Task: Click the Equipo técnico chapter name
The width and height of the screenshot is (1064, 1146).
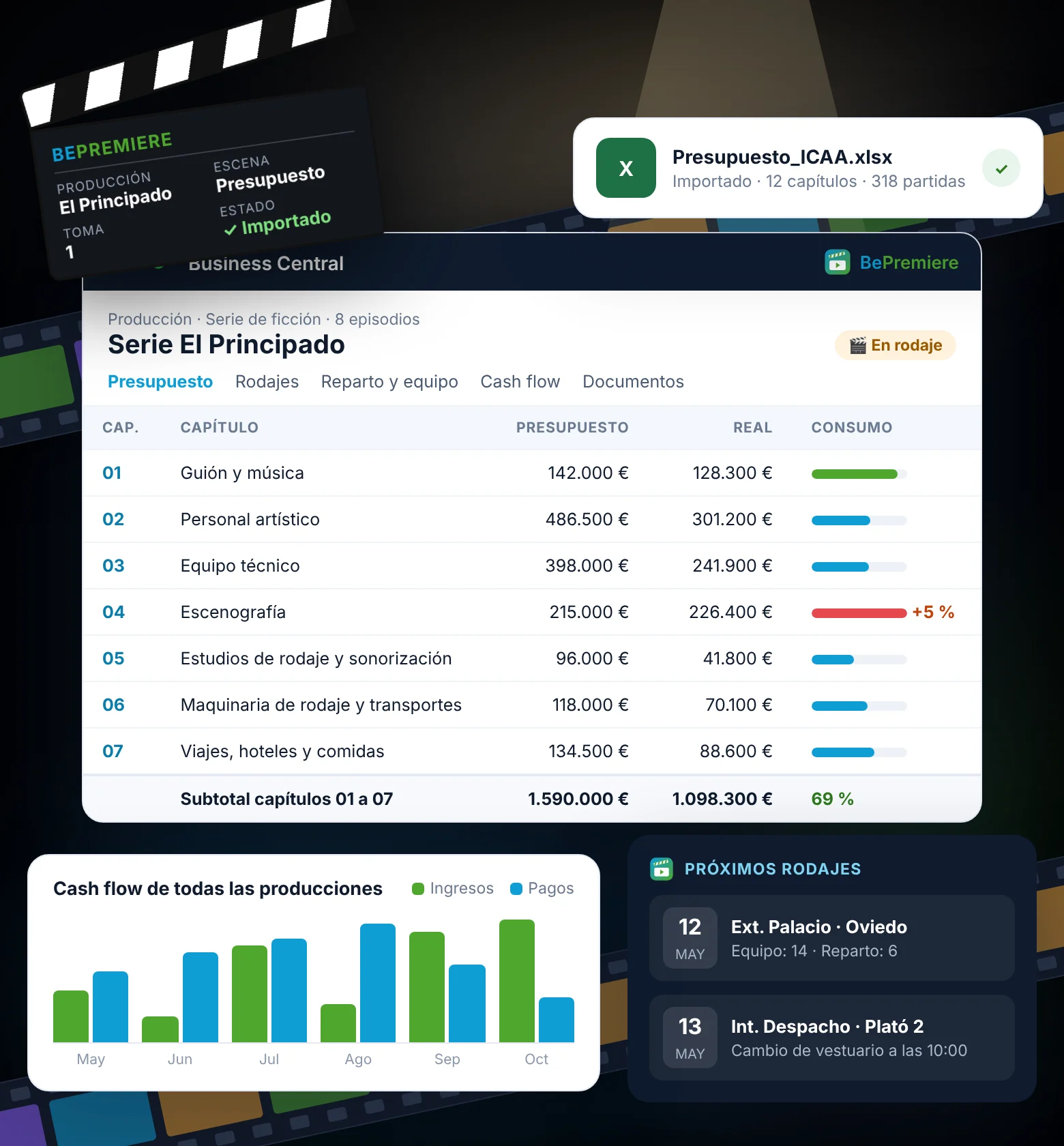Action: (240, 565)
